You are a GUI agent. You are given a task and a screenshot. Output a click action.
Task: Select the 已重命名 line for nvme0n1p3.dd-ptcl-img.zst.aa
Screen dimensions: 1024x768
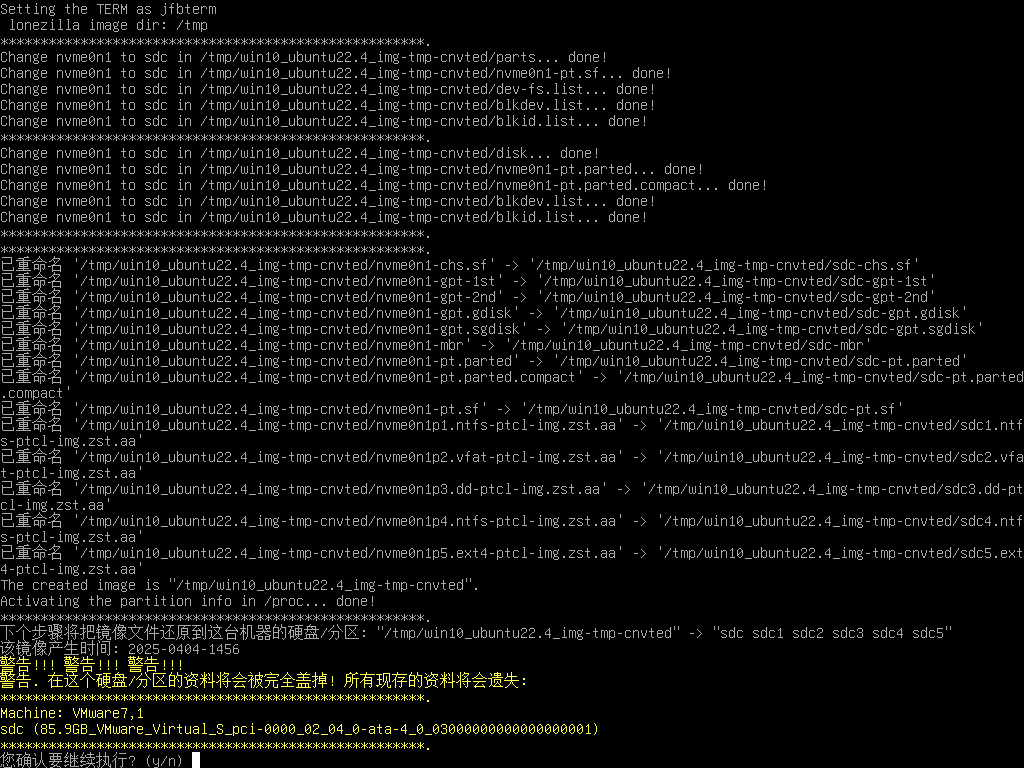pos(512,497)
